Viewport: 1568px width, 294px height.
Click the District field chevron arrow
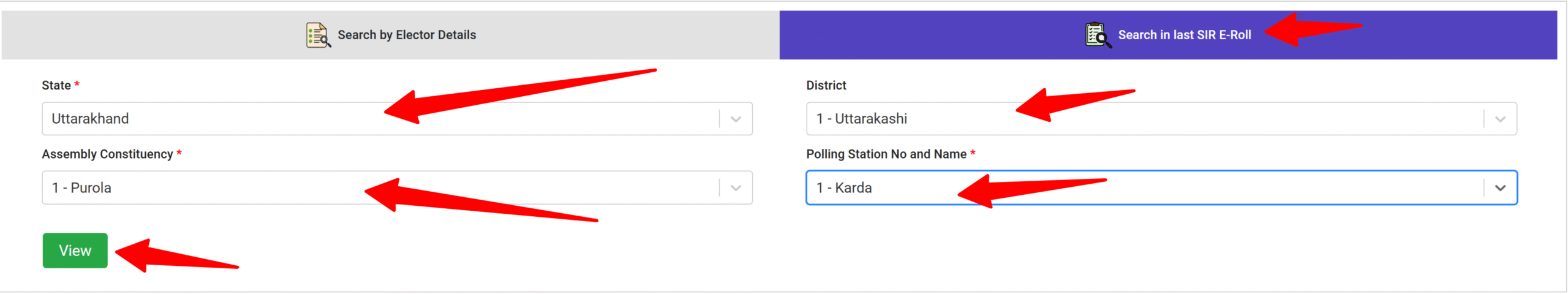point(1499,119)
